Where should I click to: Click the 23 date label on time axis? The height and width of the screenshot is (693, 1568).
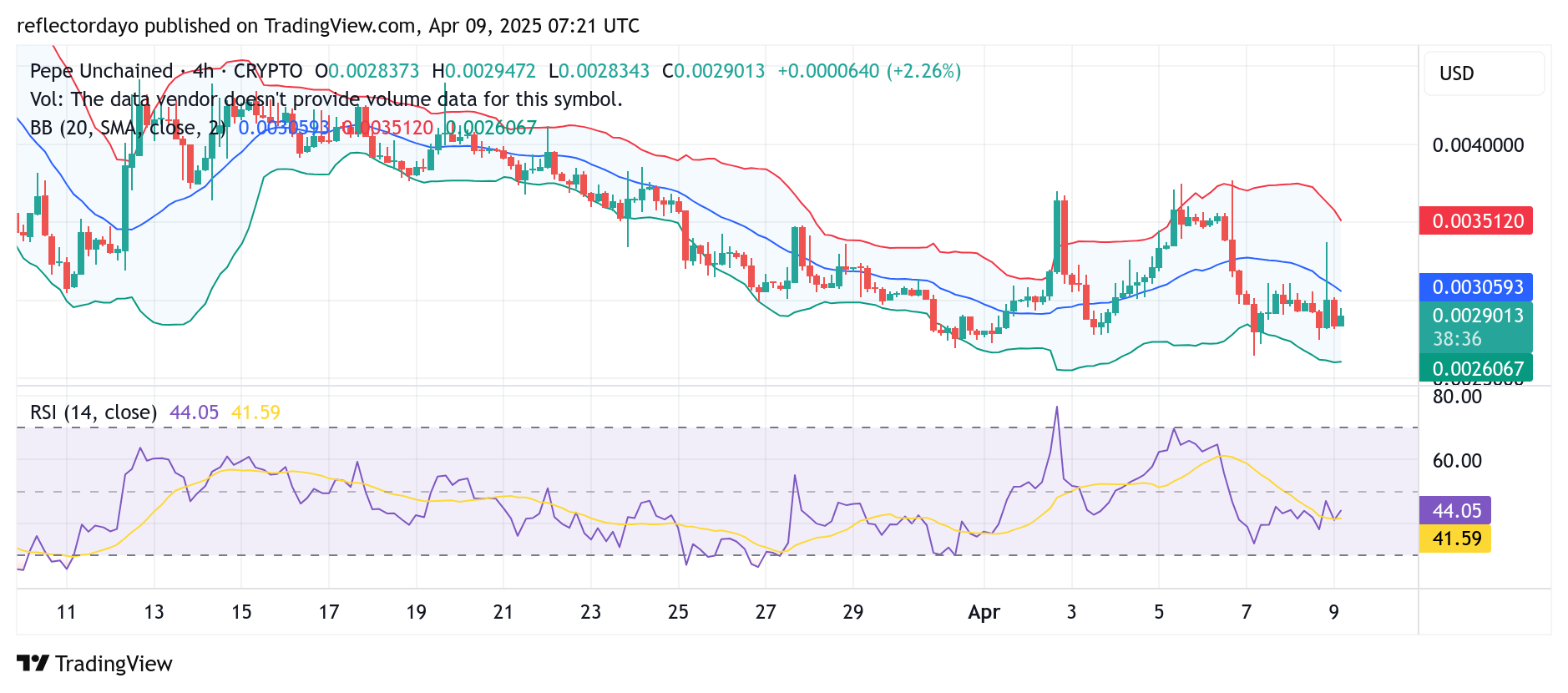(591, 612)
